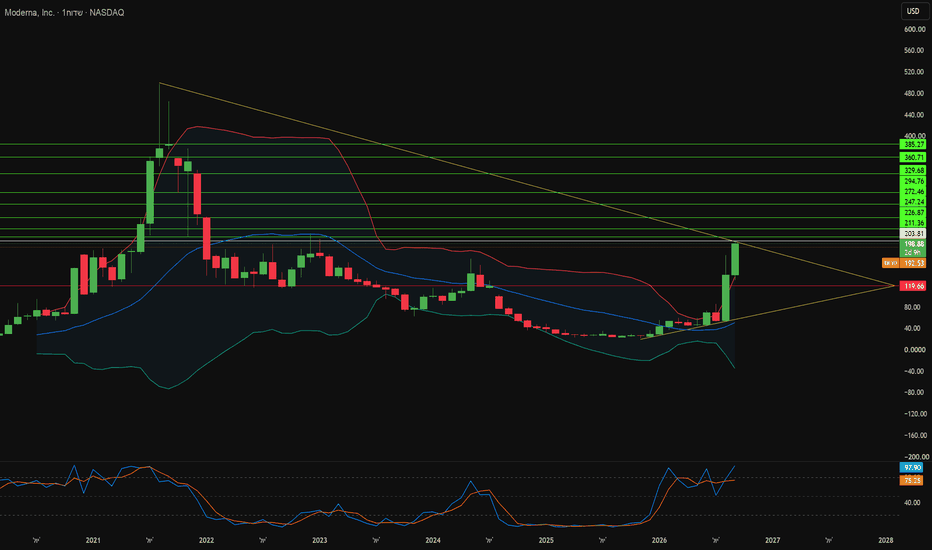This screenshot has width=932, height=550.
Task: Click the 600.00 mark on price scale
Action: pos(914,29)
